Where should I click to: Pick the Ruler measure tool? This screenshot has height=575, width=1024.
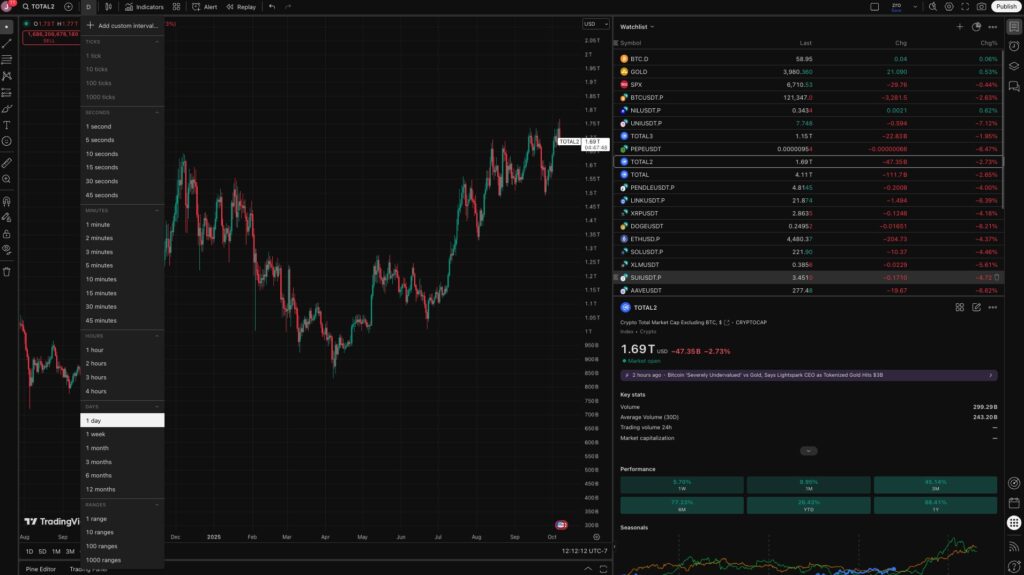(x=7, y=162)
